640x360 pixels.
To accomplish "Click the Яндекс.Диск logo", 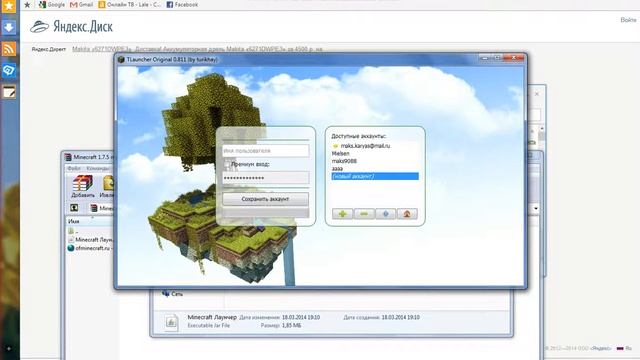I will coord(71,27).
